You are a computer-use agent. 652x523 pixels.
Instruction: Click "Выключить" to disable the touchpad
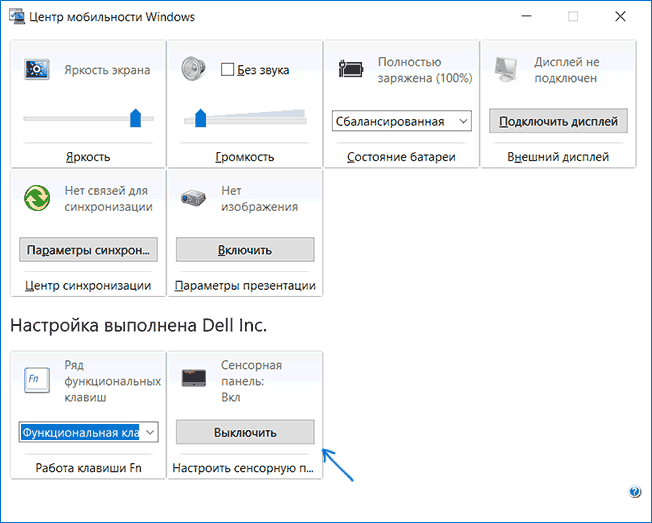point(245,432)
